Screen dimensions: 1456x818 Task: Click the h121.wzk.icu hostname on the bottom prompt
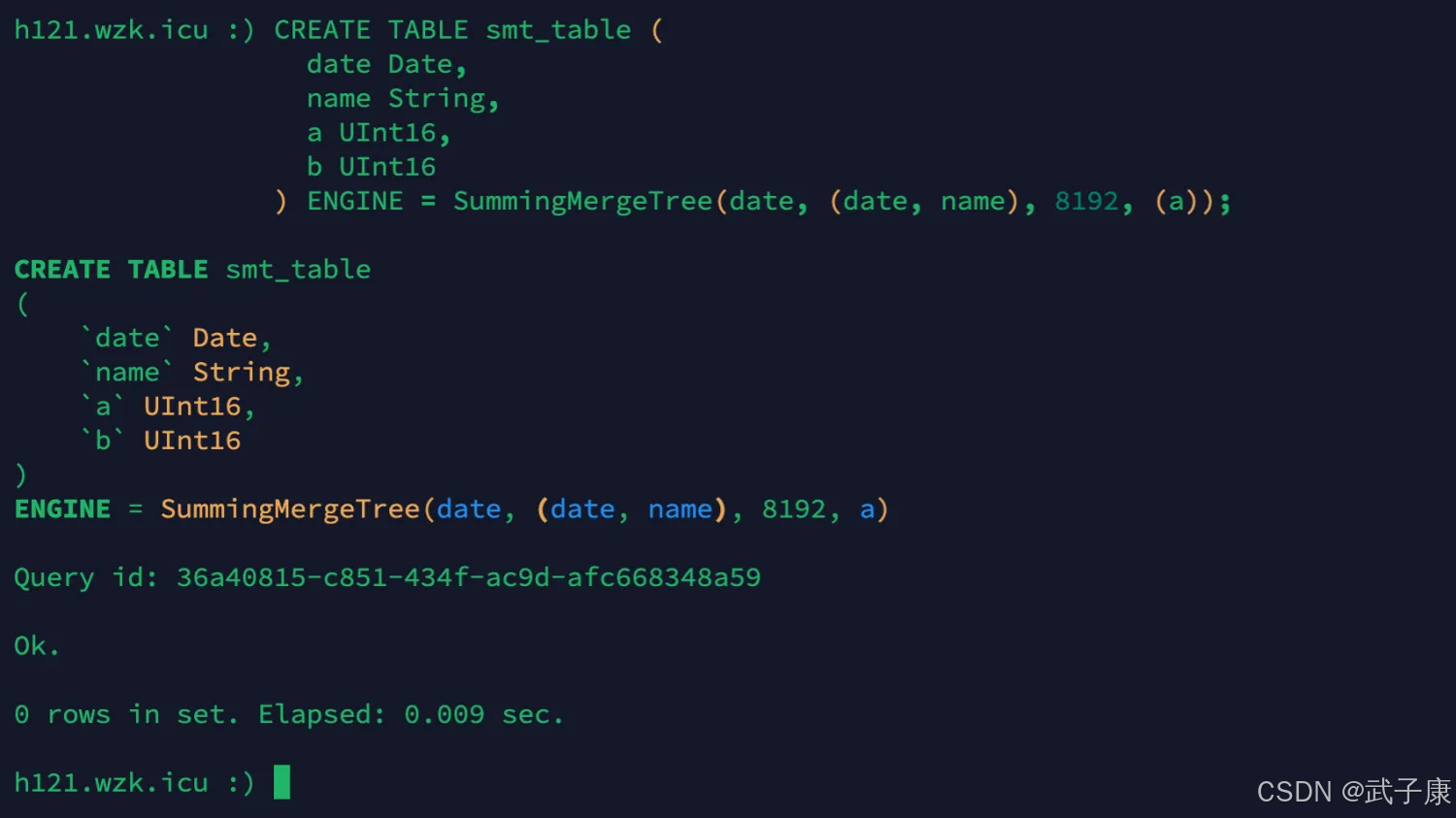coord(111,783)
